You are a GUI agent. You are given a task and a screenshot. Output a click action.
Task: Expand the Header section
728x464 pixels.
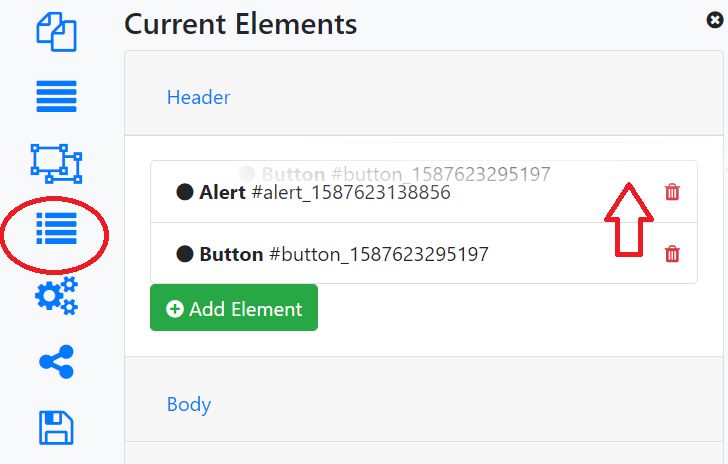pyautogui.click(x=198, y=97)
